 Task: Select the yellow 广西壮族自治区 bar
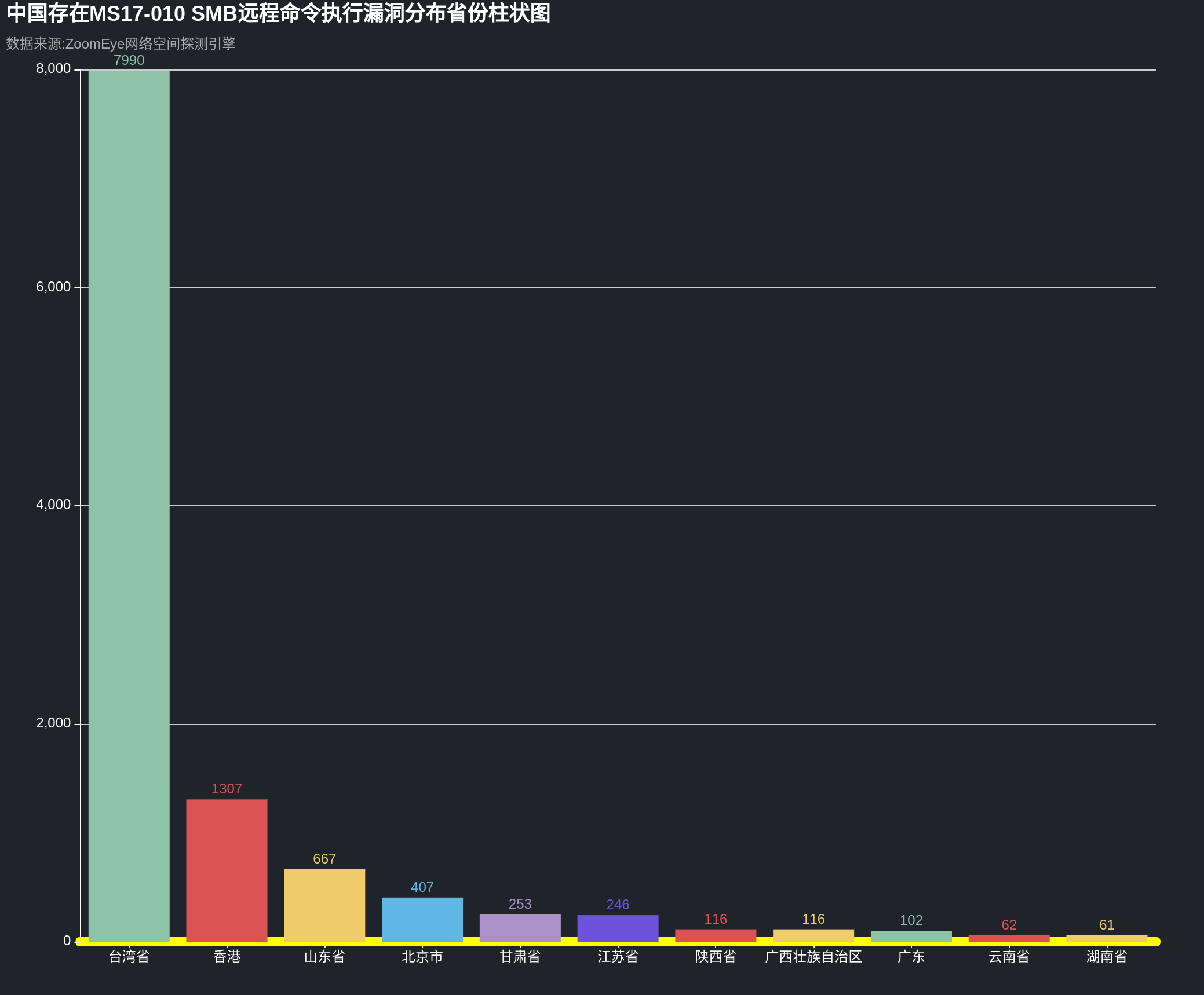[x=813, y=935]
